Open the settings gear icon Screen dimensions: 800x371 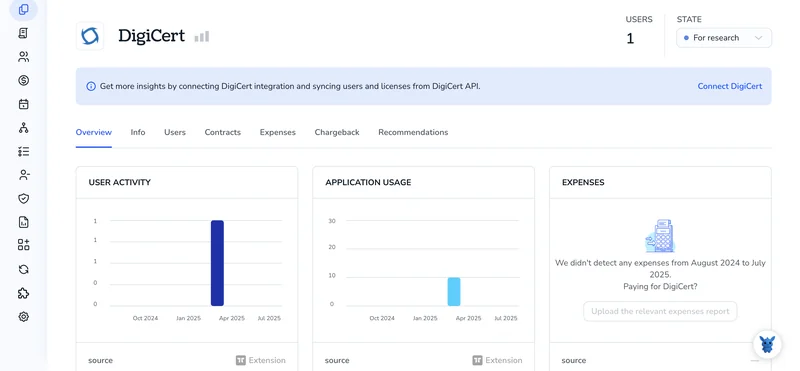coord(23,316)
